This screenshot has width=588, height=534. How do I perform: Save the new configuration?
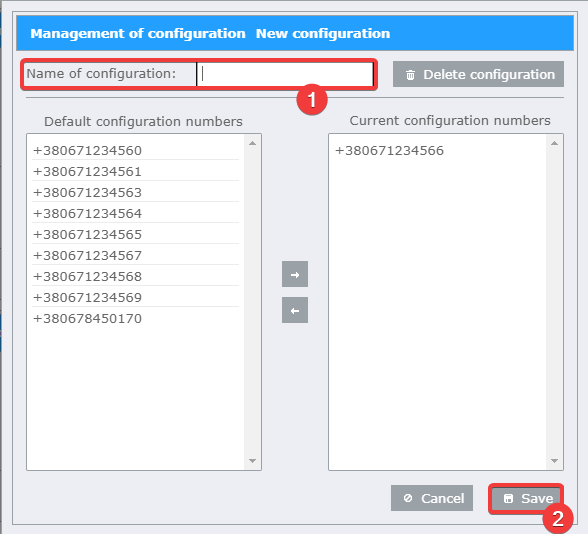[527, 498]
